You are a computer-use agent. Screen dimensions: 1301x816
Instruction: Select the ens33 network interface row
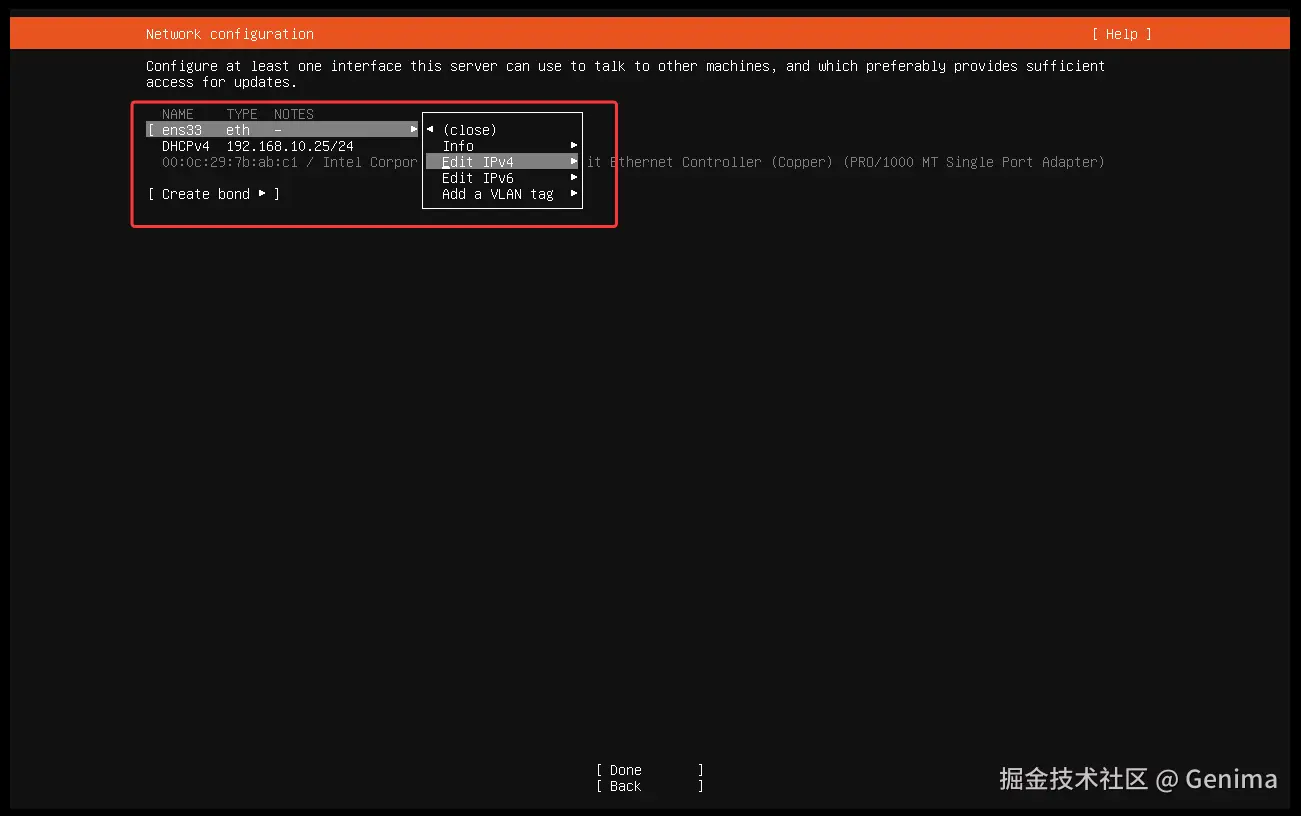coord(283,130)
